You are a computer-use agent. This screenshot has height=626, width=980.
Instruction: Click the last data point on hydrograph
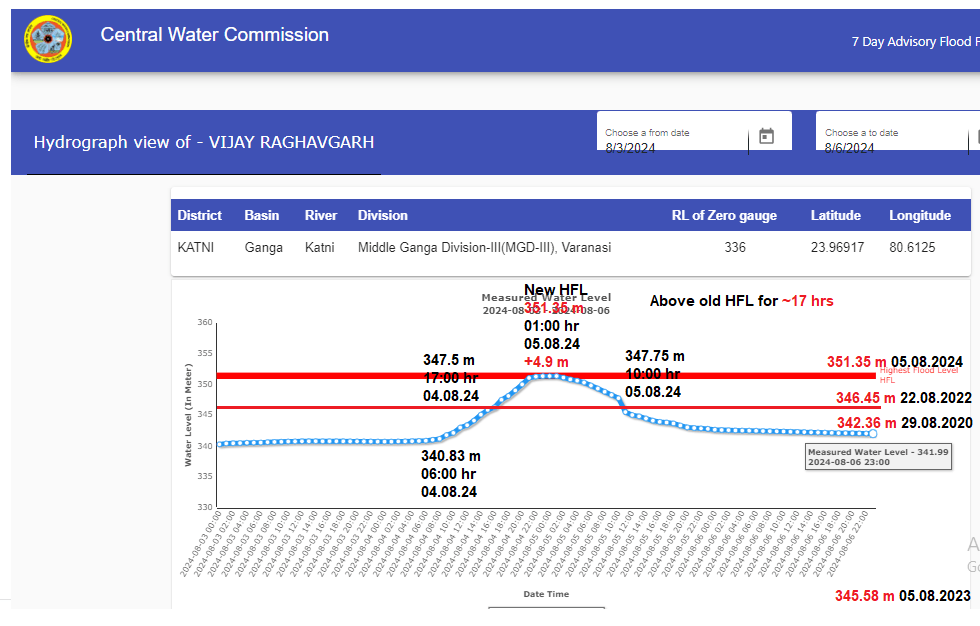[872, 433]
